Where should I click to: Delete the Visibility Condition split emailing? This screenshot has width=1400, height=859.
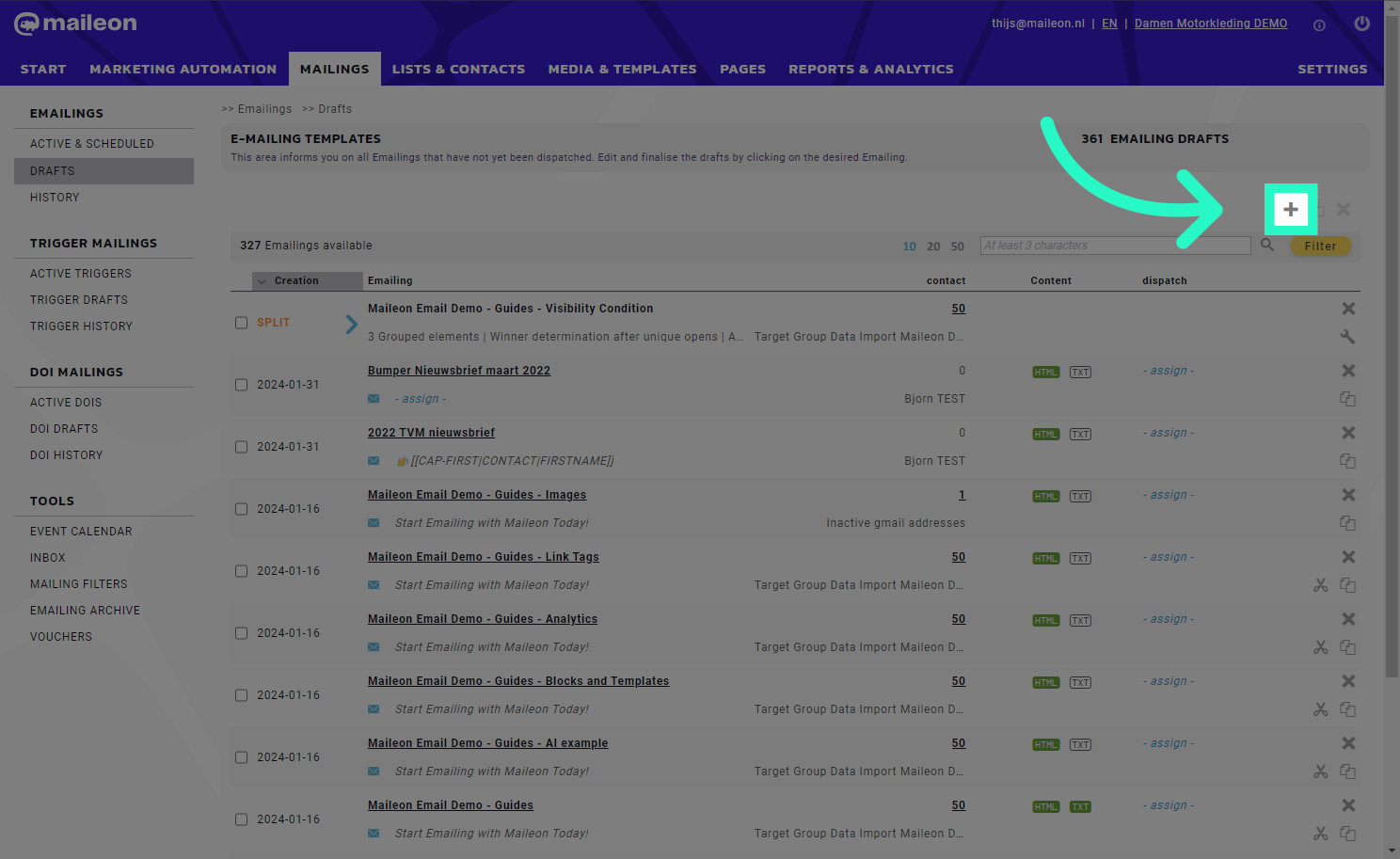pos(1348,309)
